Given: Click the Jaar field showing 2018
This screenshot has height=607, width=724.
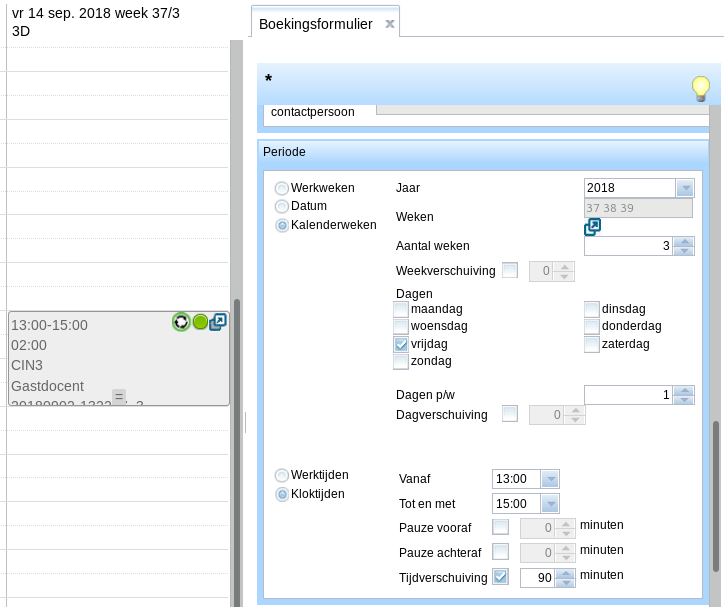Looking at the screenshot, I should coord(630,188).
